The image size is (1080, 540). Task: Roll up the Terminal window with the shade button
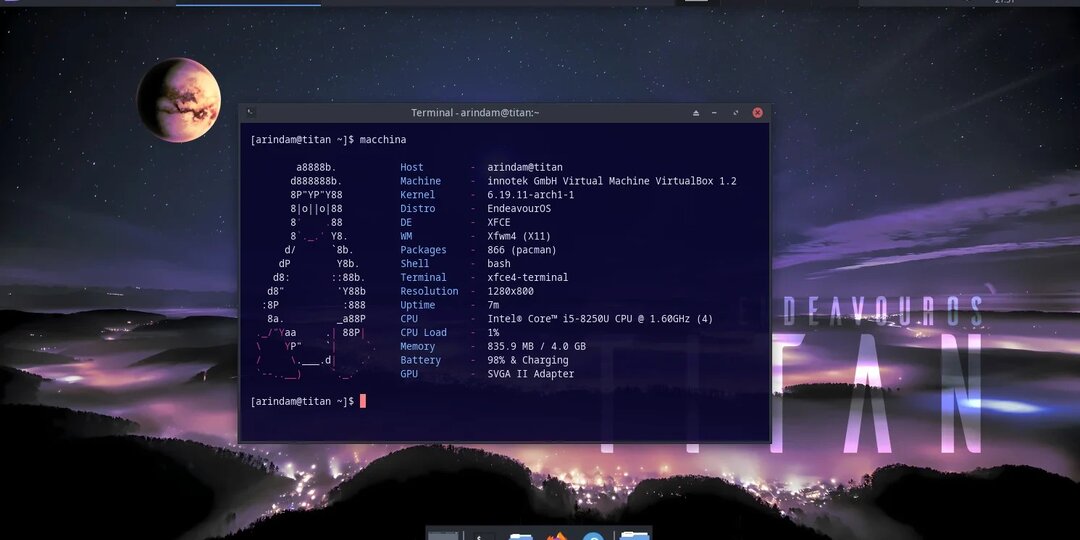tap(696, 112)
